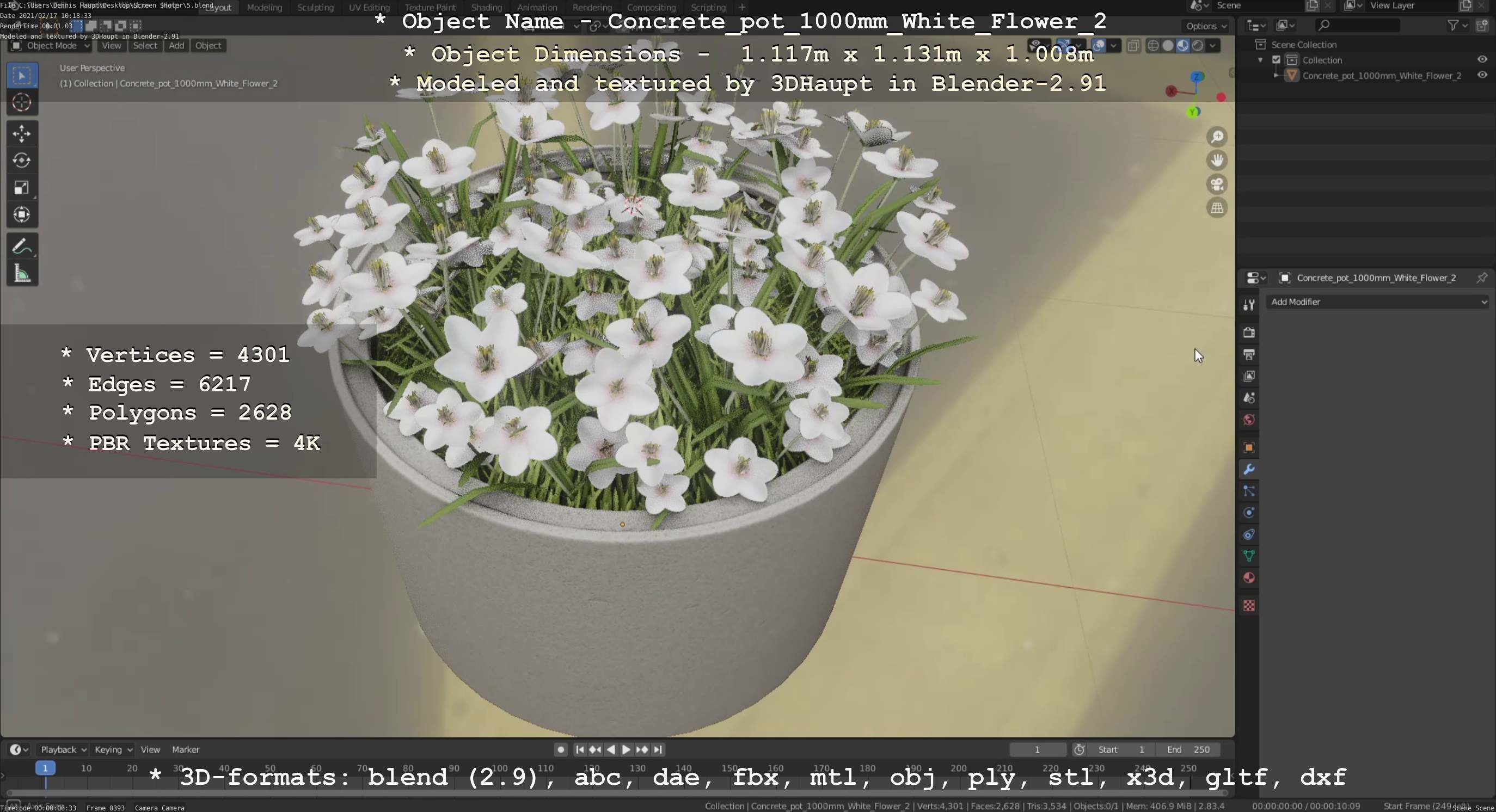Screen dimensions: 1496x812
Task: Open Object Constraint properties icon
Action: click(x=1249, y=534)
